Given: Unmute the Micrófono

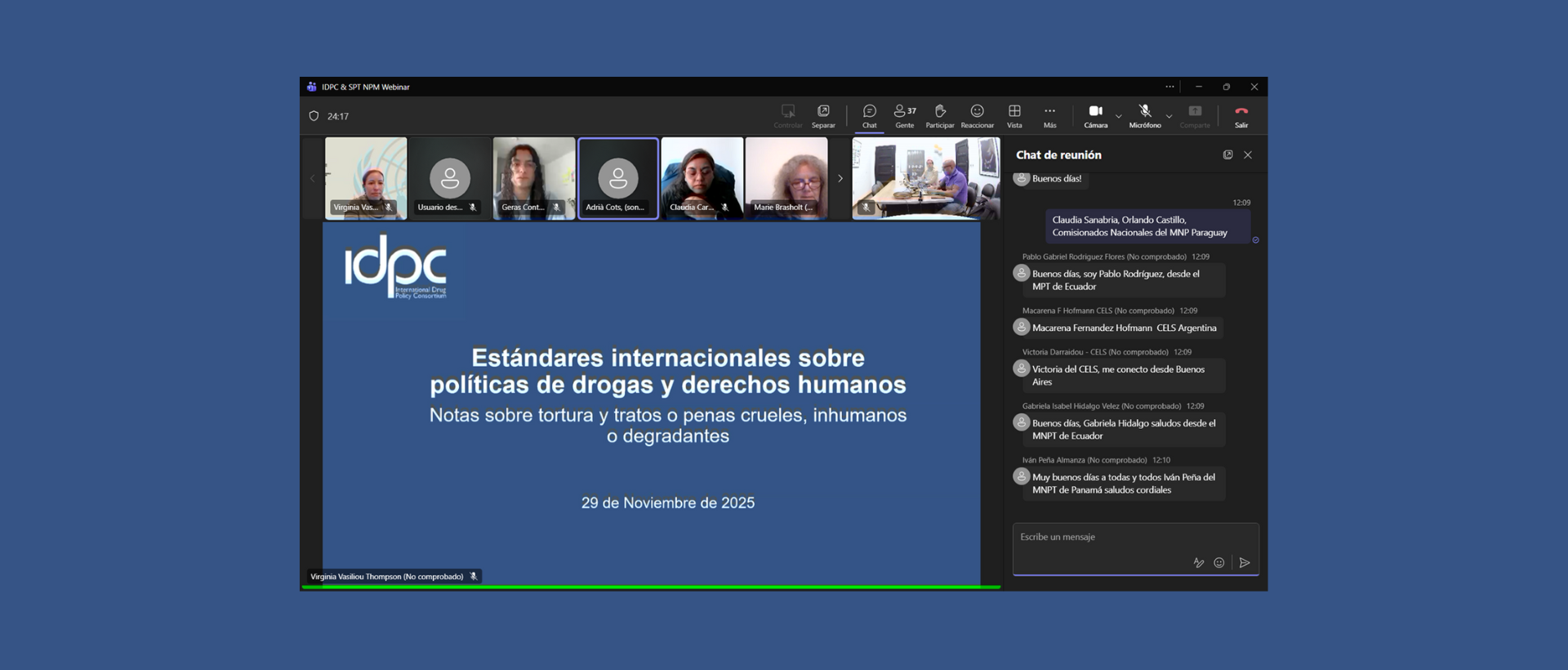Looking at the screenshot, I should tap(1144, 115).
